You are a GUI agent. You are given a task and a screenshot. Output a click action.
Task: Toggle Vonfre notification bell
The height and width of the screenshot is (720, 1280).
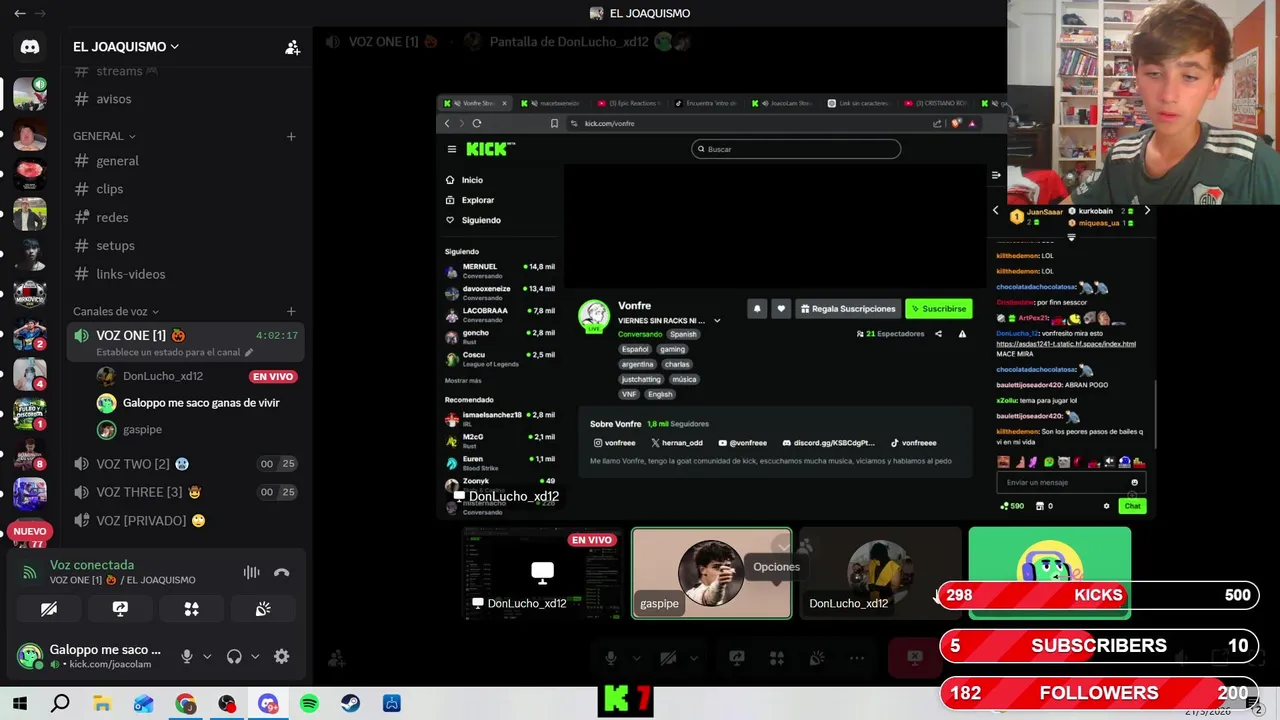(x=757, y=309)
